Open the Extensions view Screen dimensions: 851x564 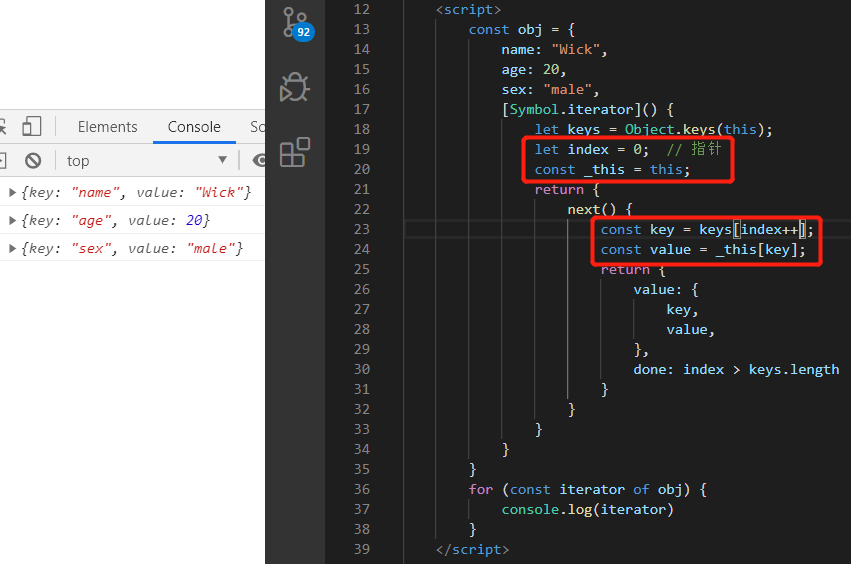pyautogui.click(x=295, y=152)
